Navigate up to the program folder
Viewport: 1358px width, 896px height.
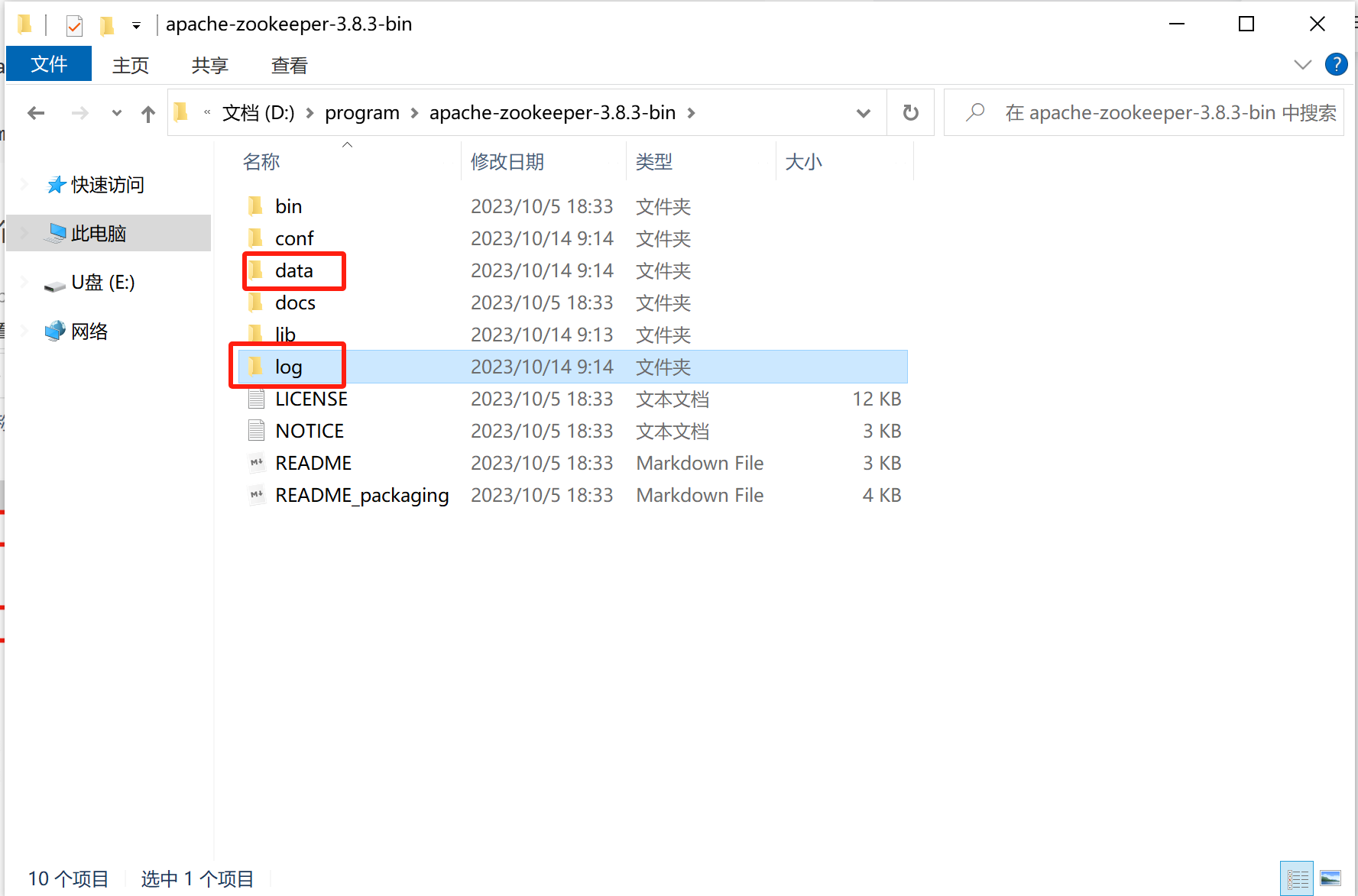click(x=147, y=112)
